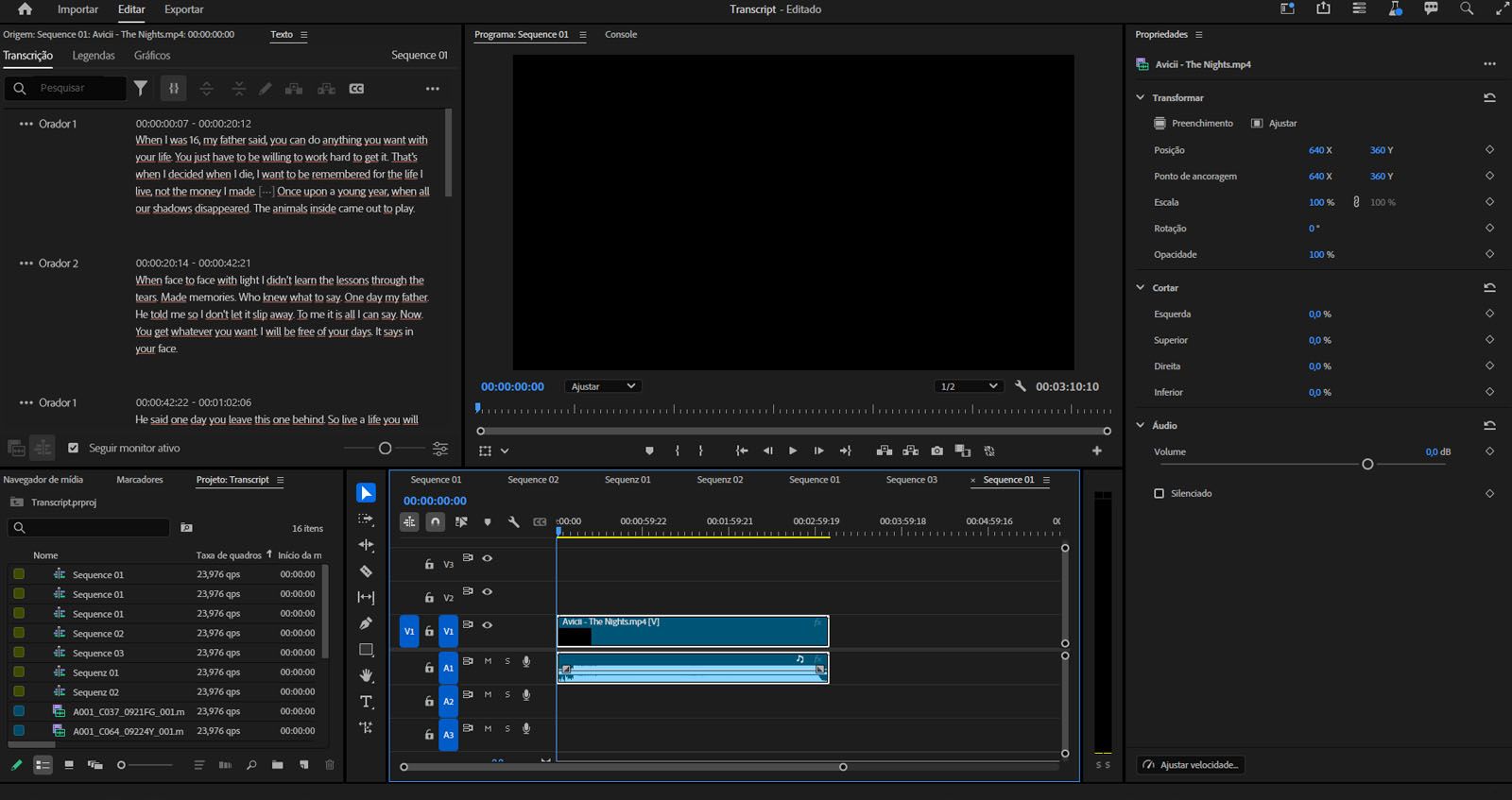Click the Play button in Program monitor
This screenshot has height=800, width=1512.
[x=793, y=451]
